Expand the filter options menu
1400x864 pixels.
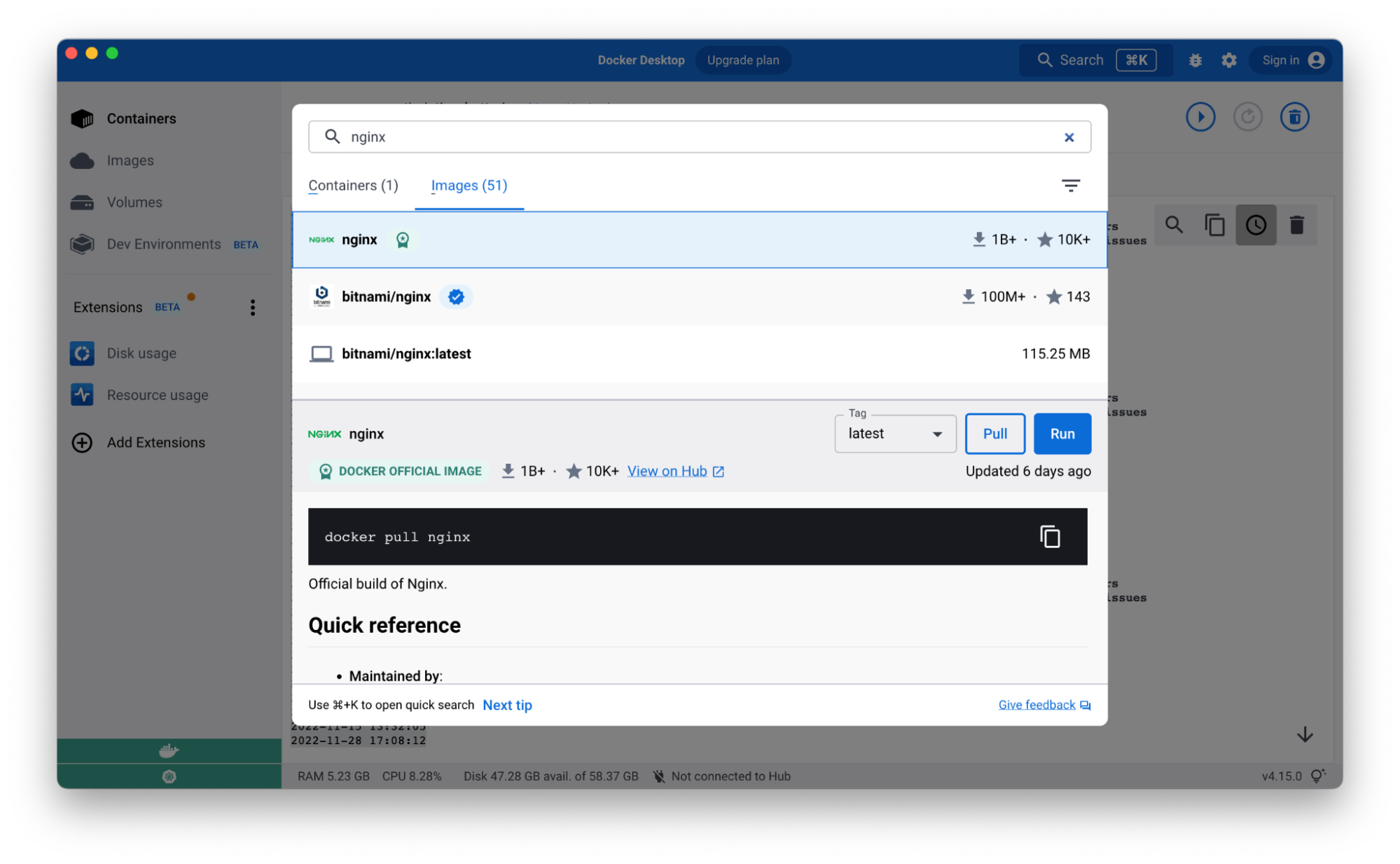1072,185
